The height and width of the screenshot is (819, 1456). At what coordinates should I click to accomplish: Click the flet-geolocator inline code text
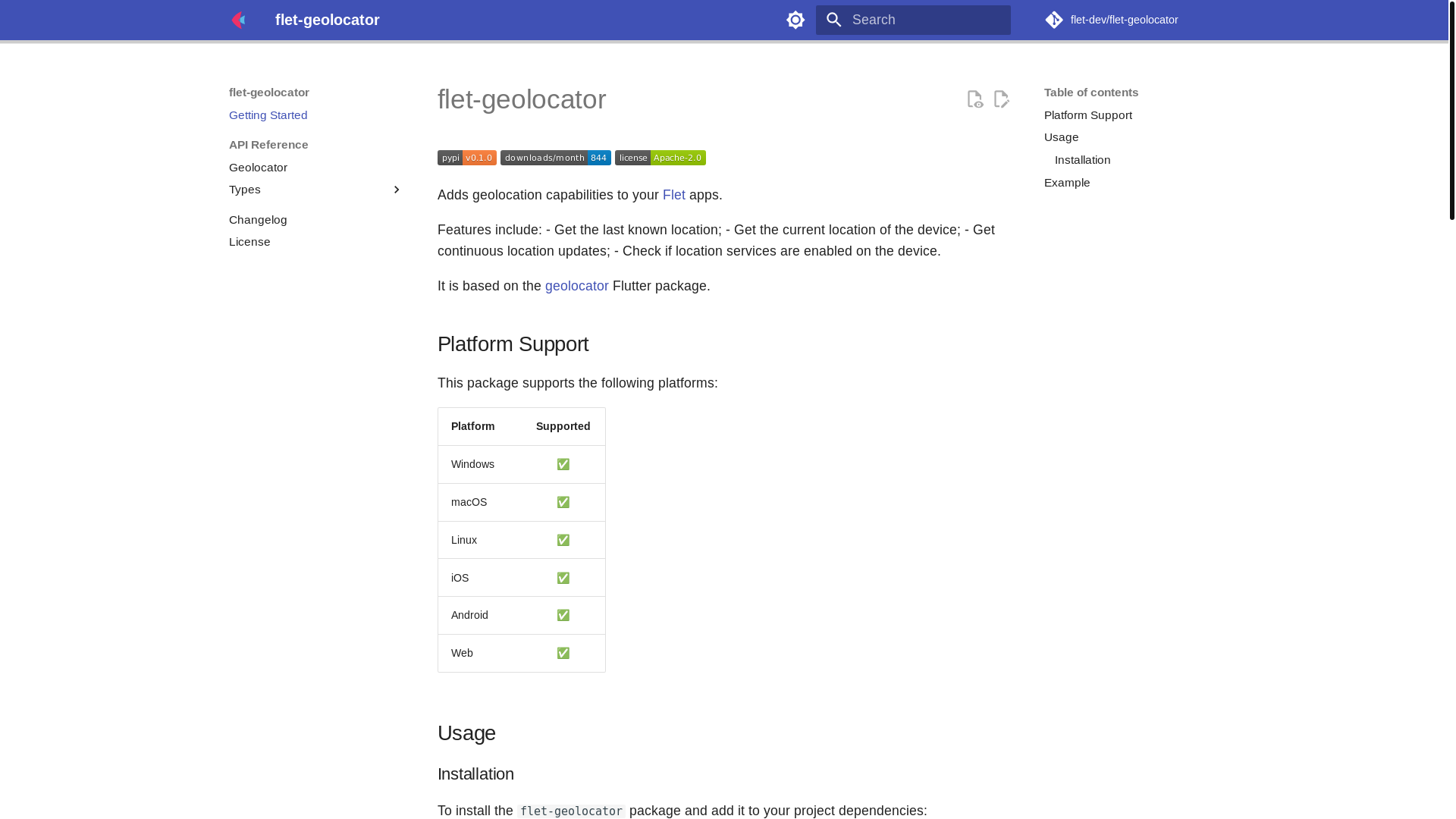click(x=571, y=811)
